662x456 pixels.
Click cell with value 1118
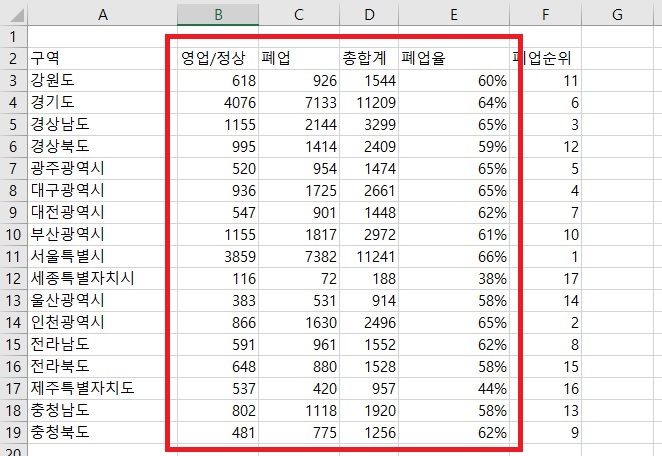[299, 410]
